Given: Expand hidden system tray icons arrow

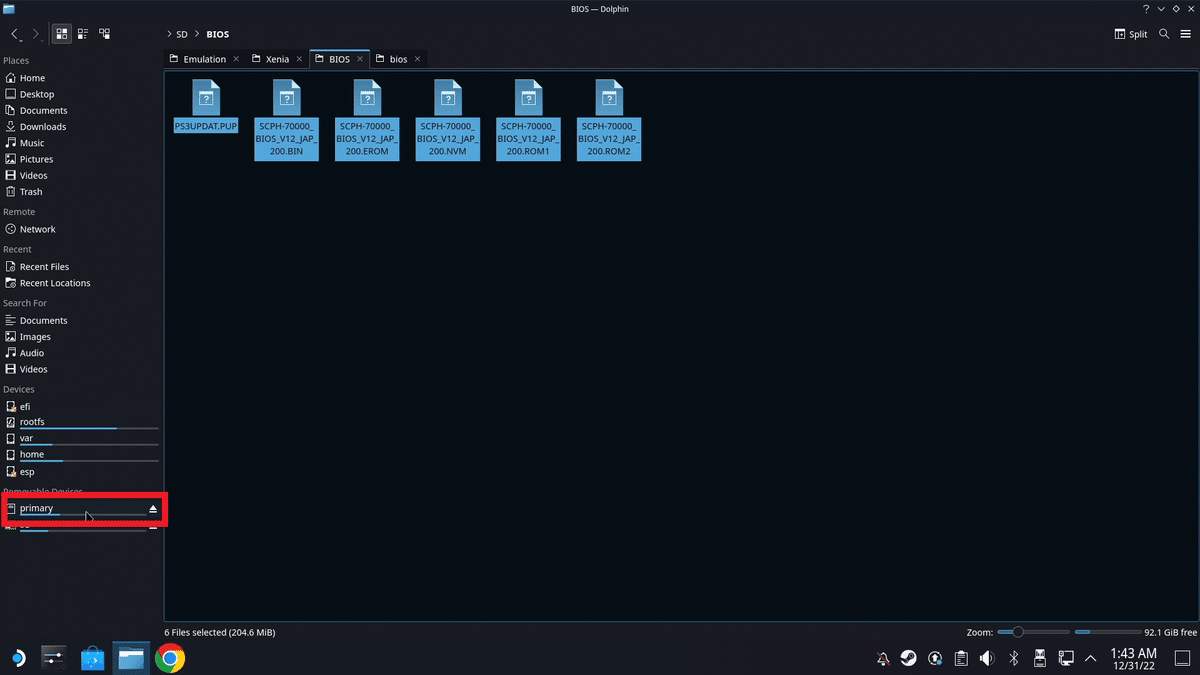Looking at the screenshot, I should click(1091, 658).
